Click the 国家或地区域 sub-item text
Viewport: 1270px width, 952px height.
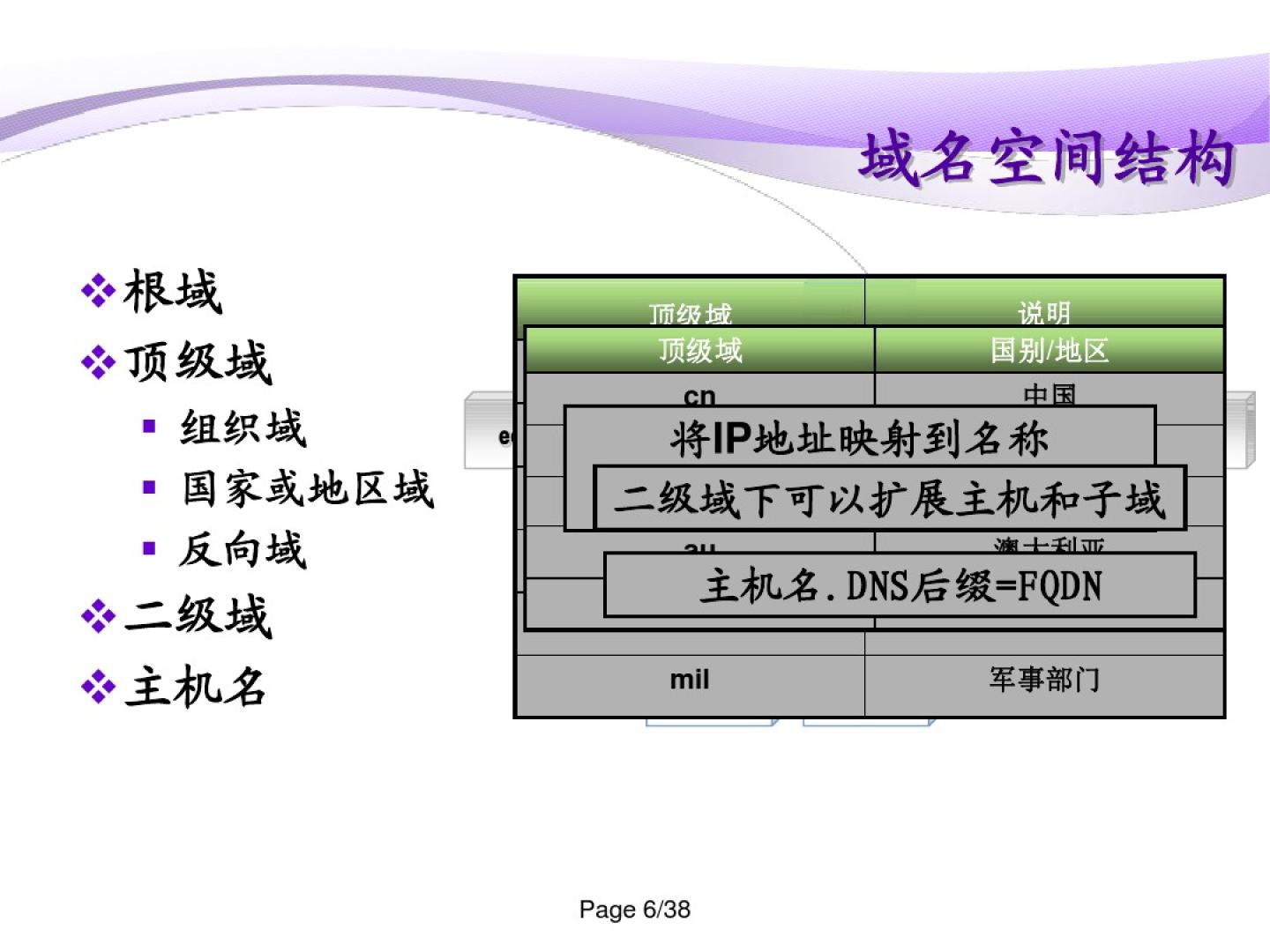point(307,488)
